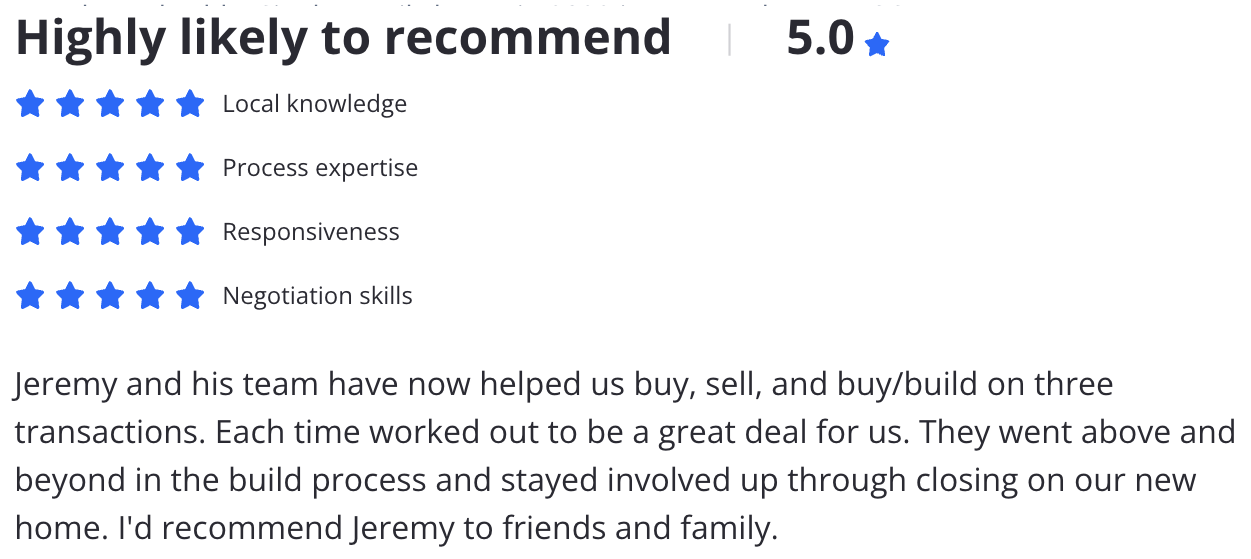Click the review text starting with Jeremy
Viewport: 1251px width, 559px height.
pos(625,456)
